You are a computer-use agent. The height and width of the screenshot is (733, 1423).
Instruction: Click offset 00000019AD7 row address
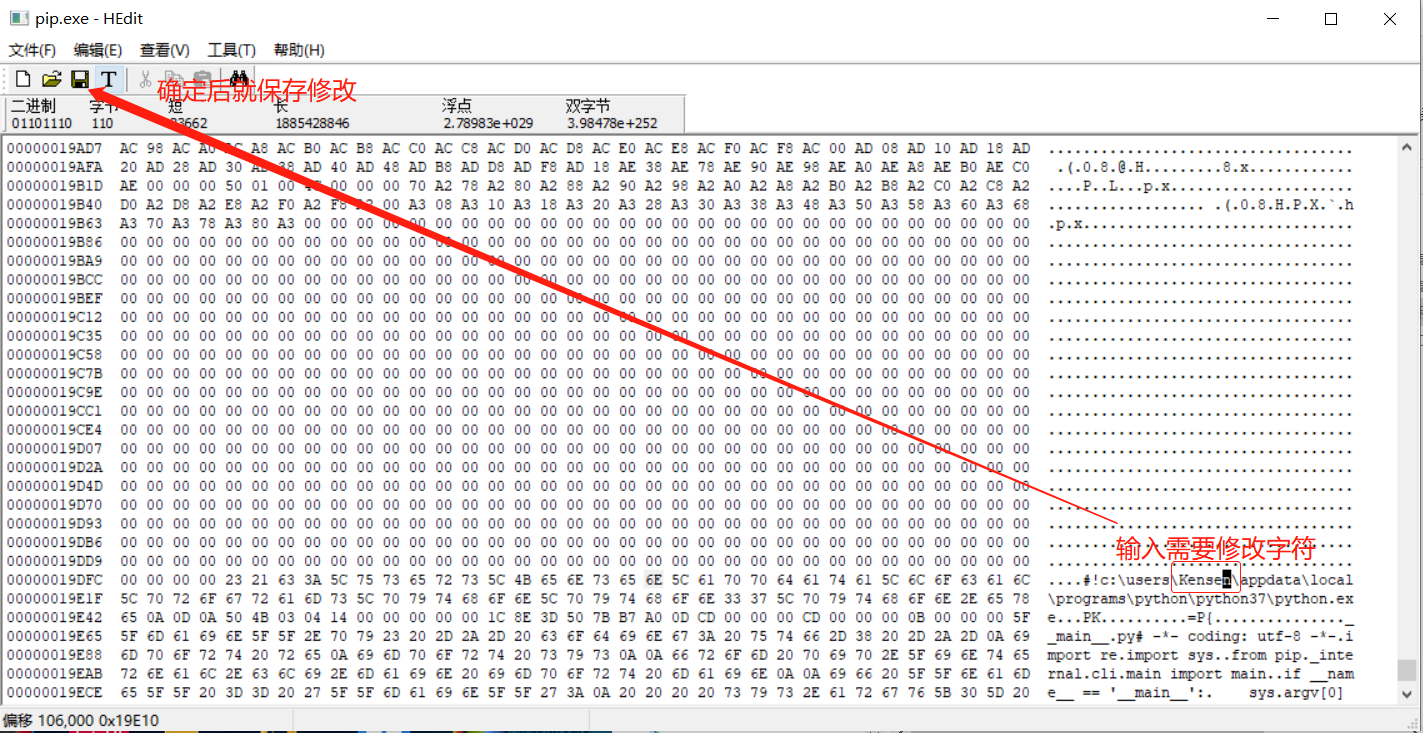pyautogui.click(x=54, y=149)
